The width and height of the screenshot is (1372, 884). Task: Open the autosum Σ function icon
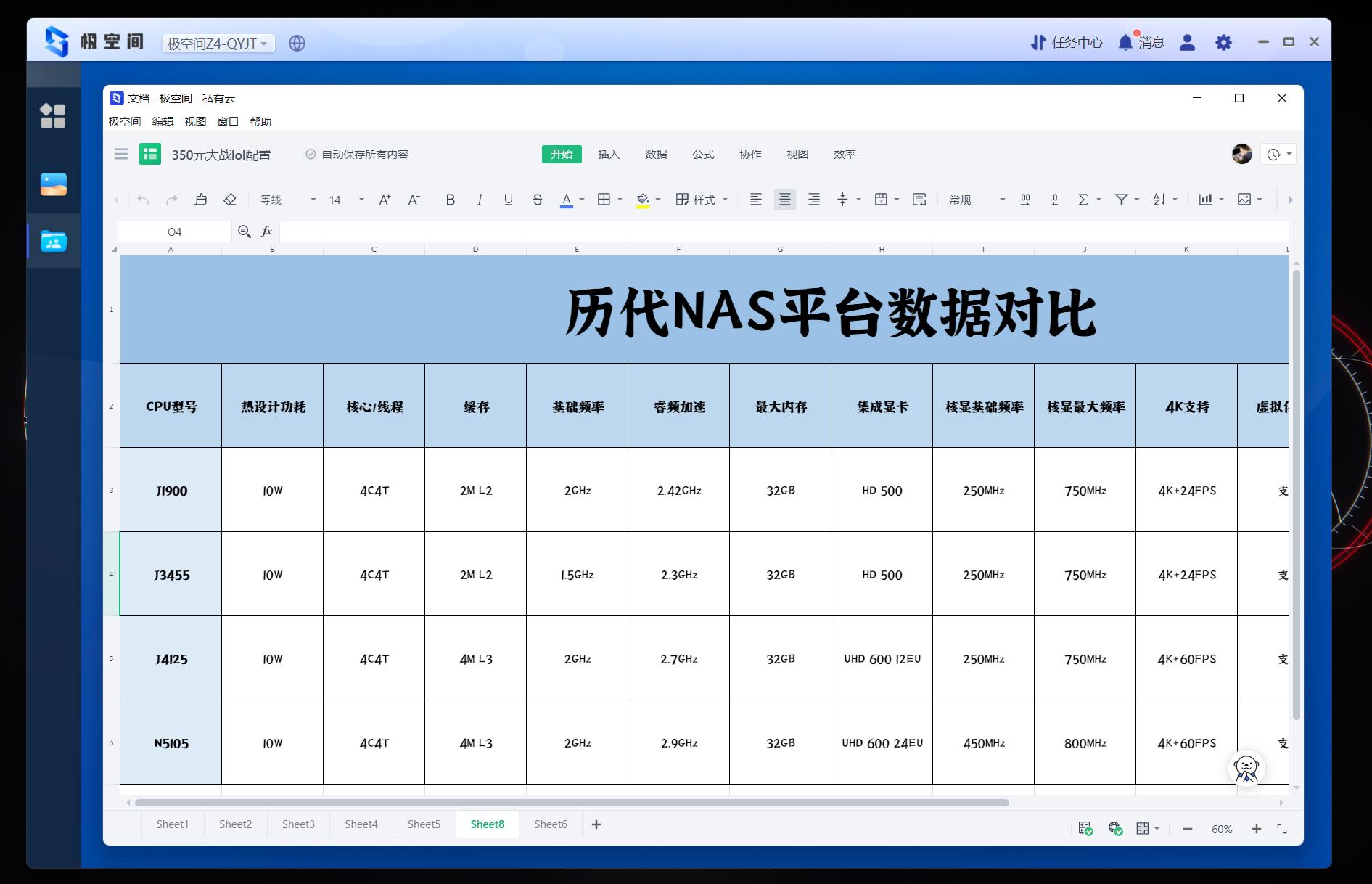pyautogui.click(x=1083, y=200)
